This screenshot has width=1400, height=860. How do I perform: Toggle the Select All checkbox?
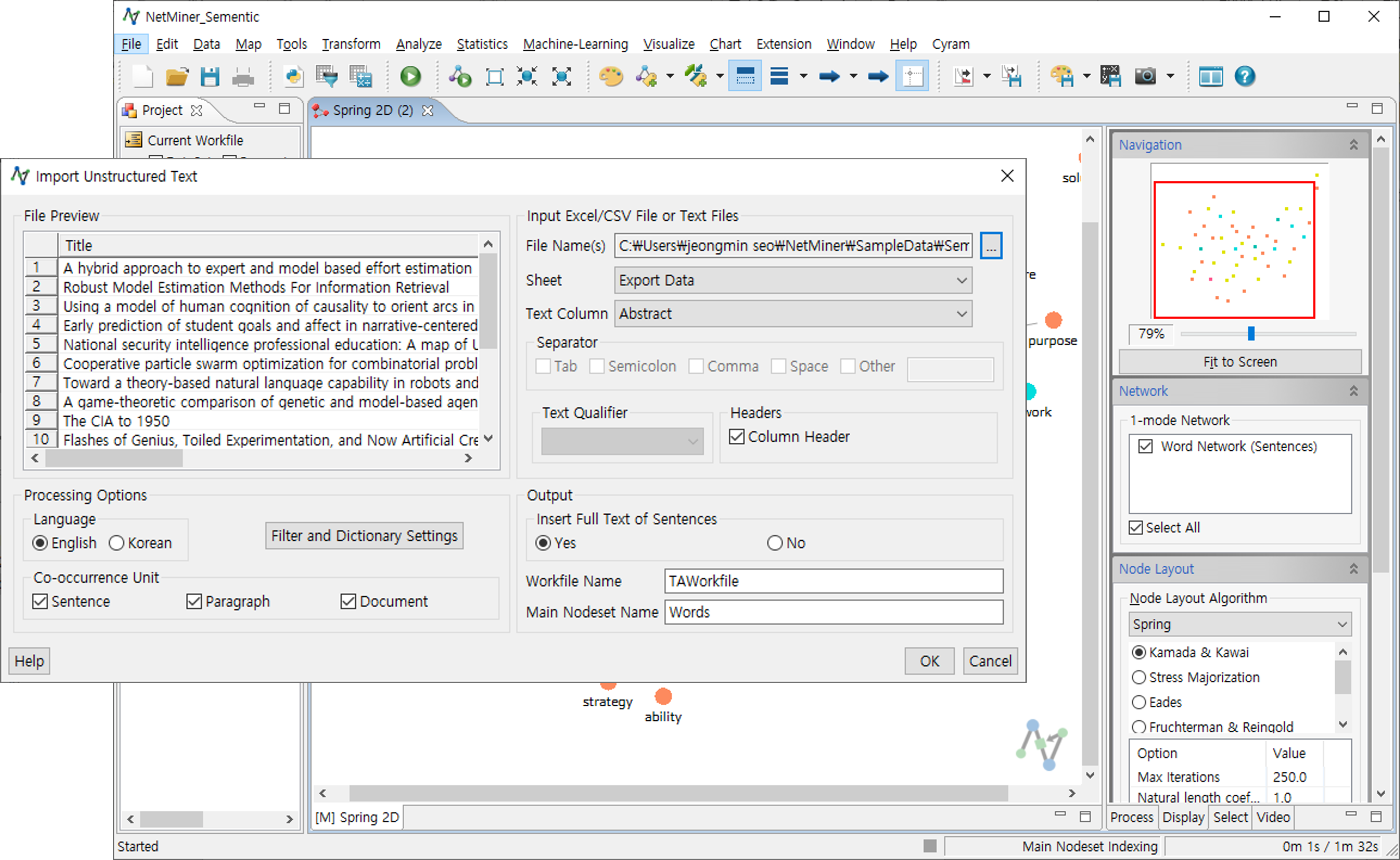tap(1135, 527)
